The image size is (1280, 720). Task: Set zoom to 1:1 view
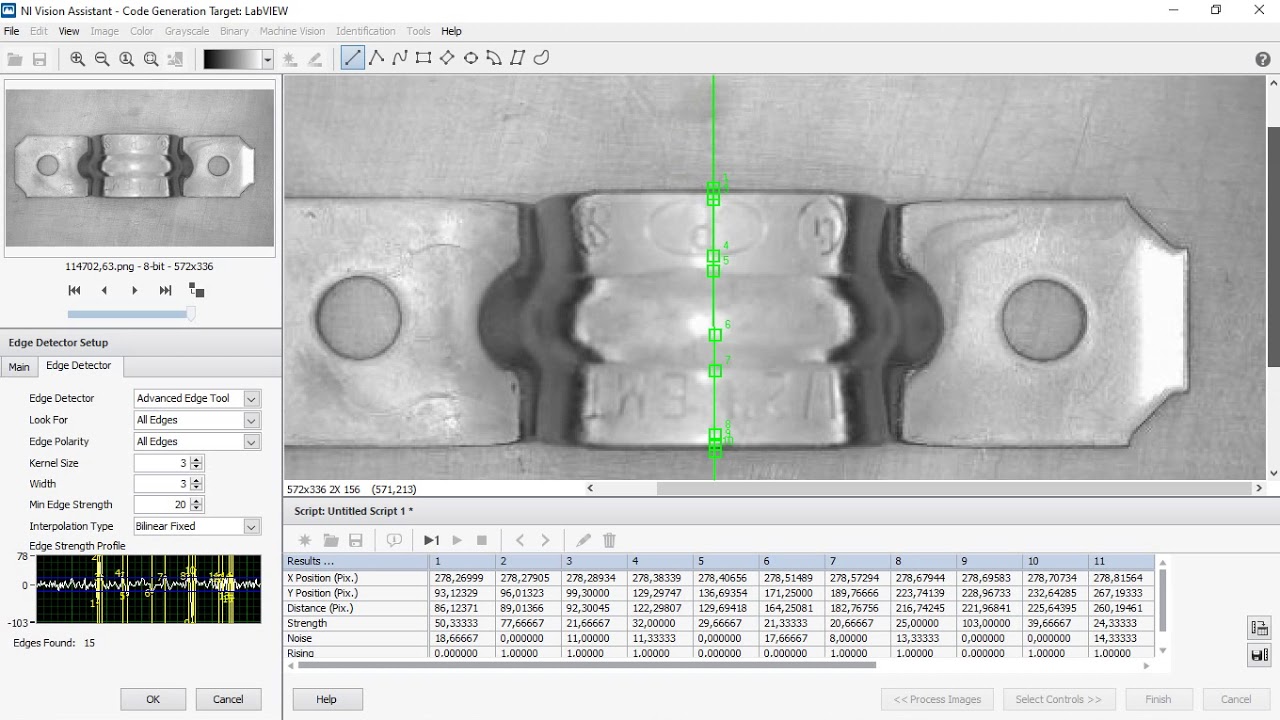(x=127, y=59)
